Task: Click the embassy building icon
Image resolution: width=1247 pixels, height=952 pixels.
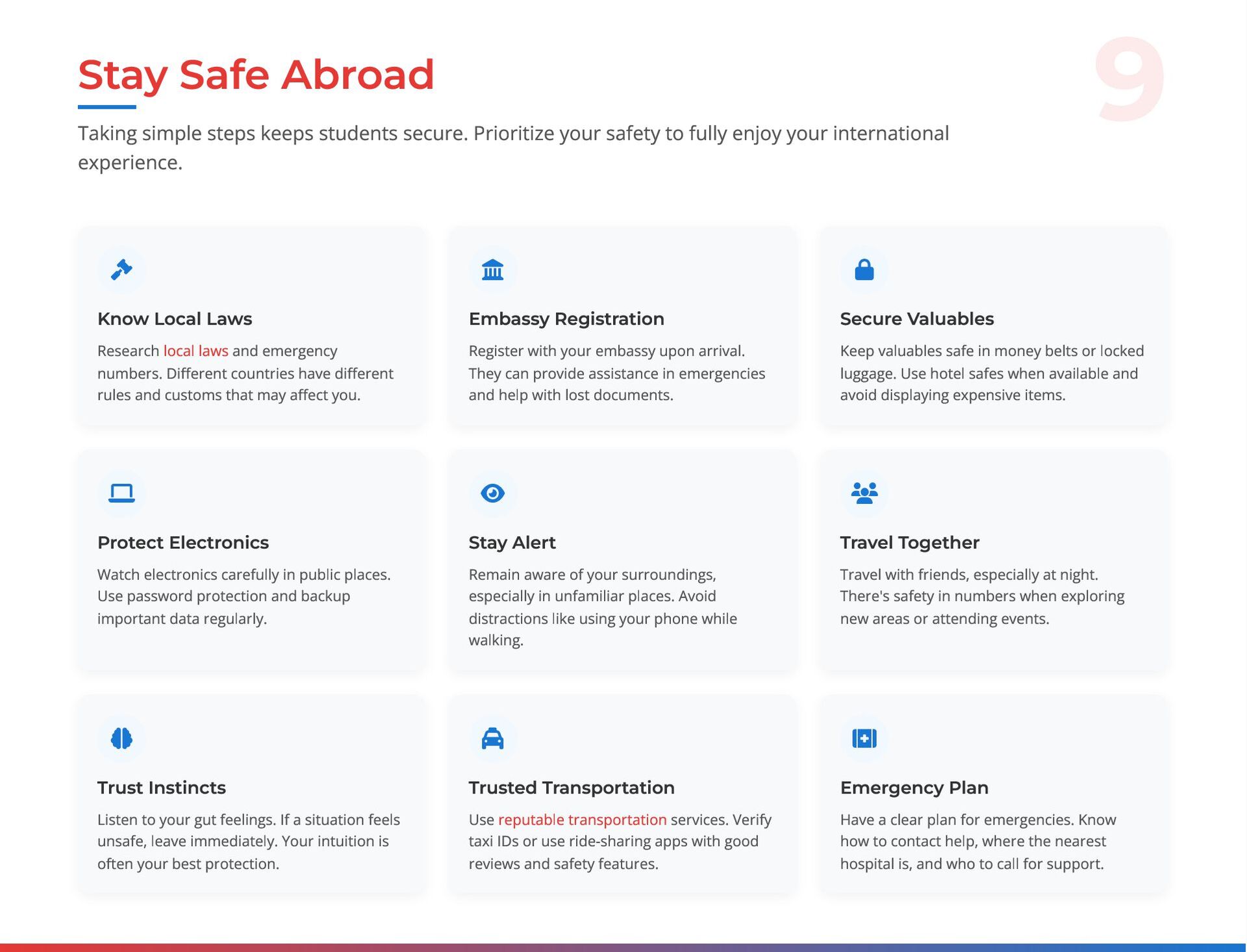Action: click(x=492, y=269)
